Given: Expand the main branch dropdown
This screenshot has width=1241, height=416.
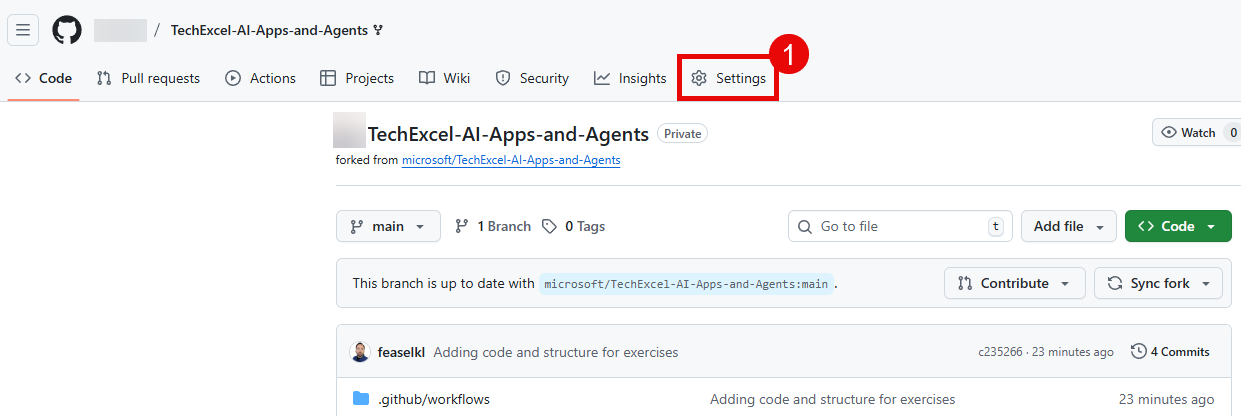Looking at the screenshot, I should click(x=388, y=226).
